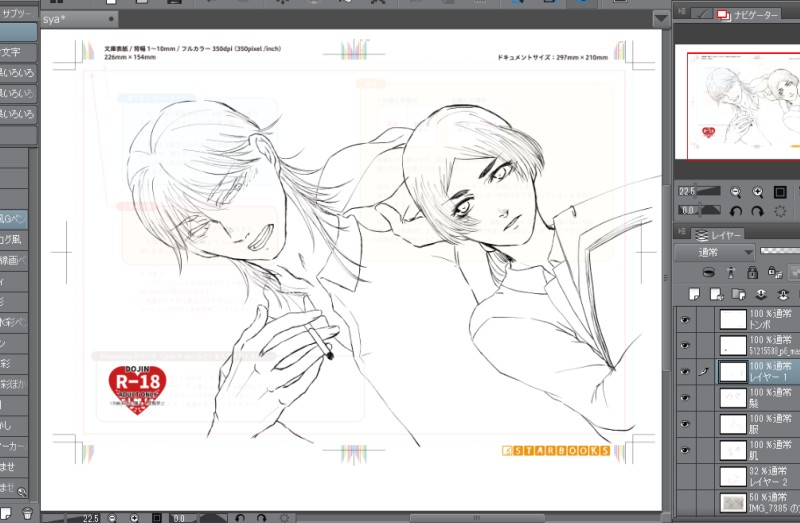Select the sya* canvas tab
Screen dimensions: 800x523
pos(79,19)
